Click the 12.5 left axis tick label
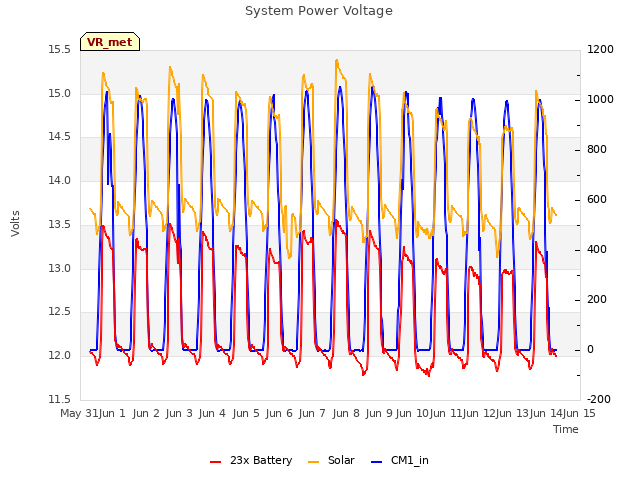 [x=60, y=311]
